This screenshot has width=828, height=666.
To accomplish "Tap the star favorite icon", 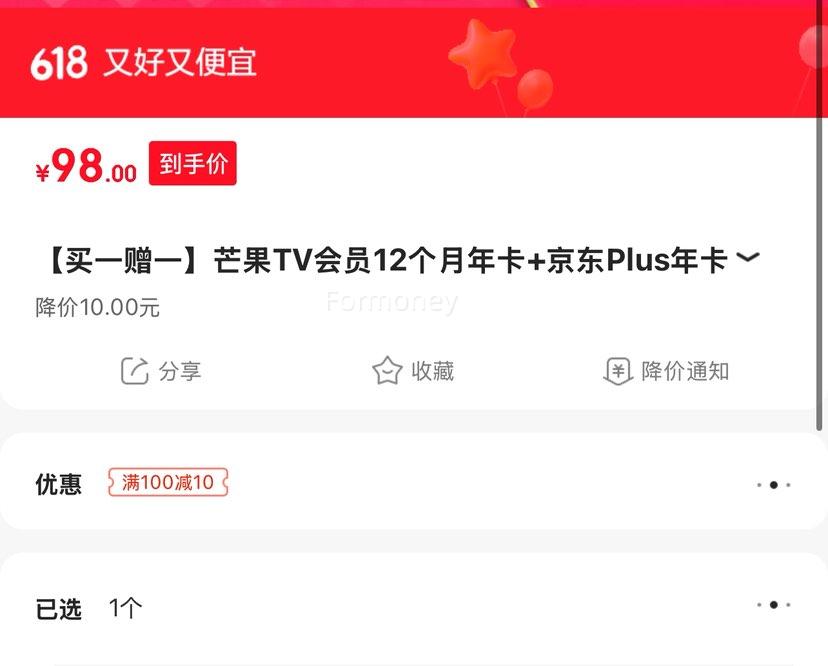I will pos(387,371).
